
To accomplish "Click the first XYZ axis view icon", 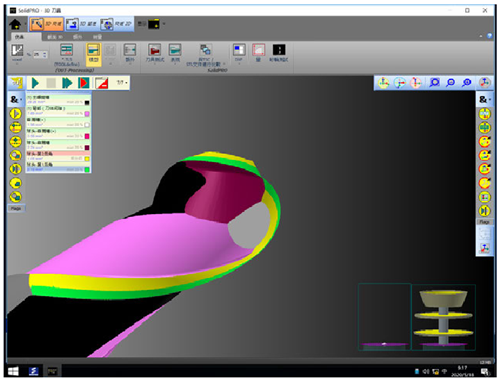I will point(383,83).
